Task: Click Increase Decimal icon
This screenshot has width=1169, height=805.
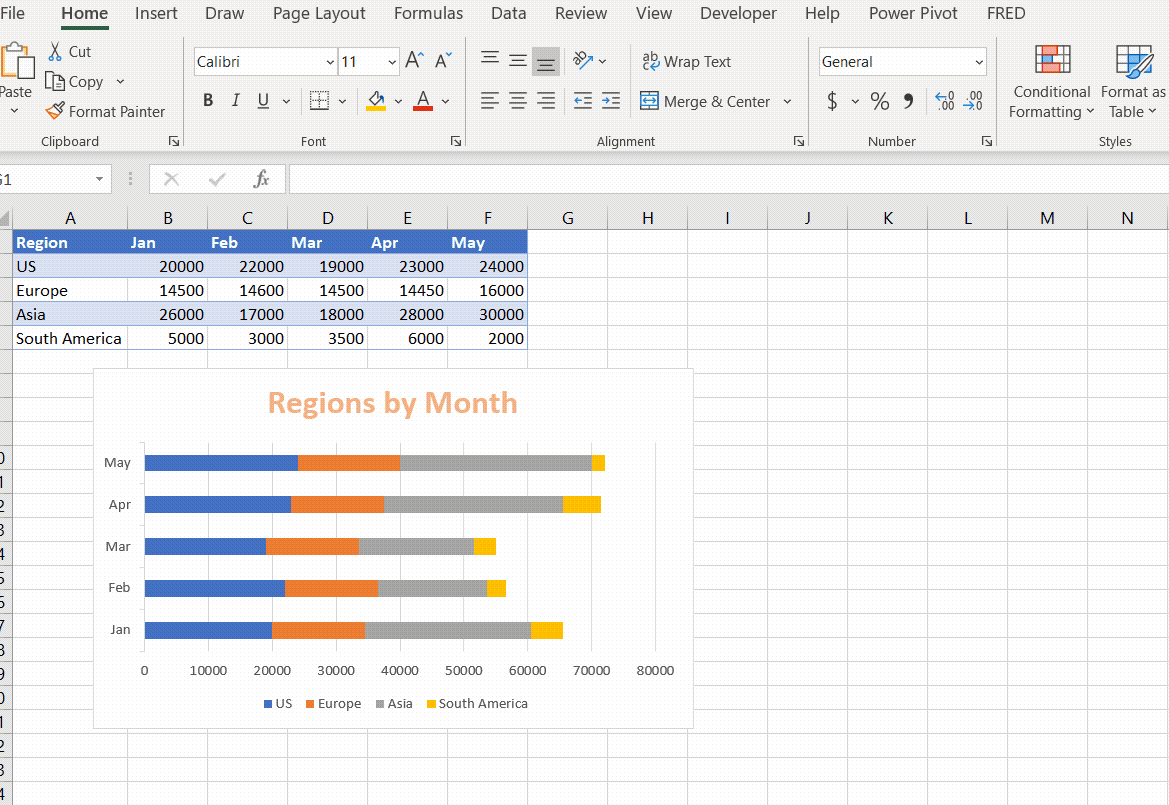Action: [x=945, y=101]
